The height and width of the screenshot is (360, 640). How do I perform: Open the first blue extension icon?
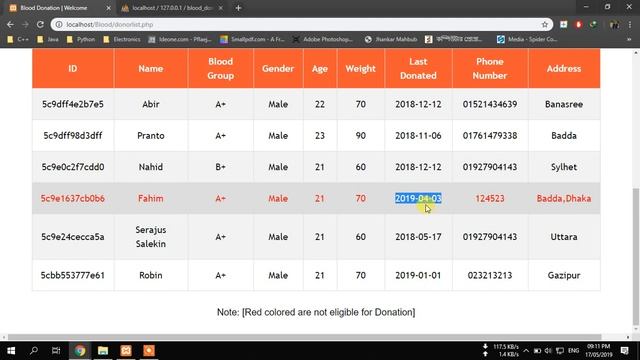tap(564, 25)
